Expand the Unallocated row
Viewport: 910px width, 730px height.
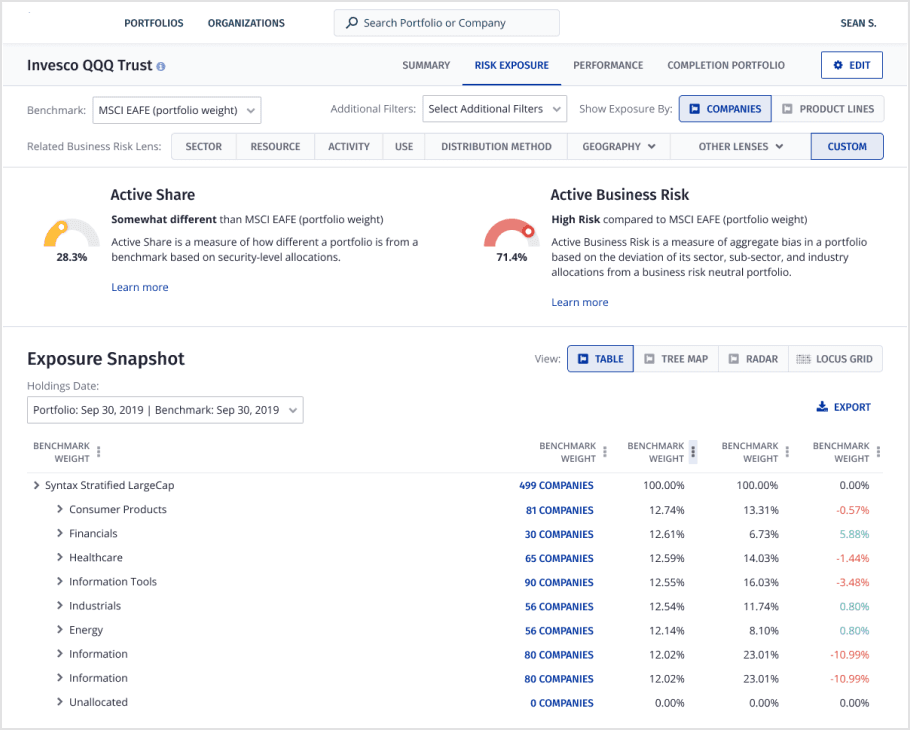click(59, 702)
